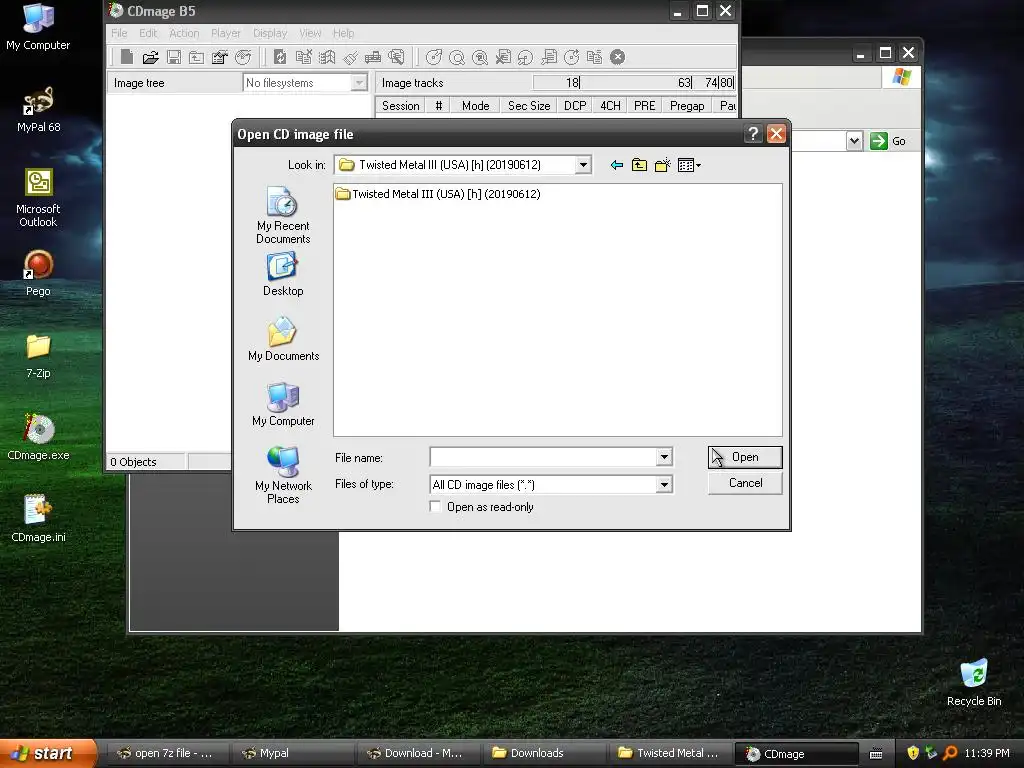Switch to Twisted Metal taskbar button
Image resolution: width=1024 pixels, height=768 pixels.
click(x=671, y=753)
